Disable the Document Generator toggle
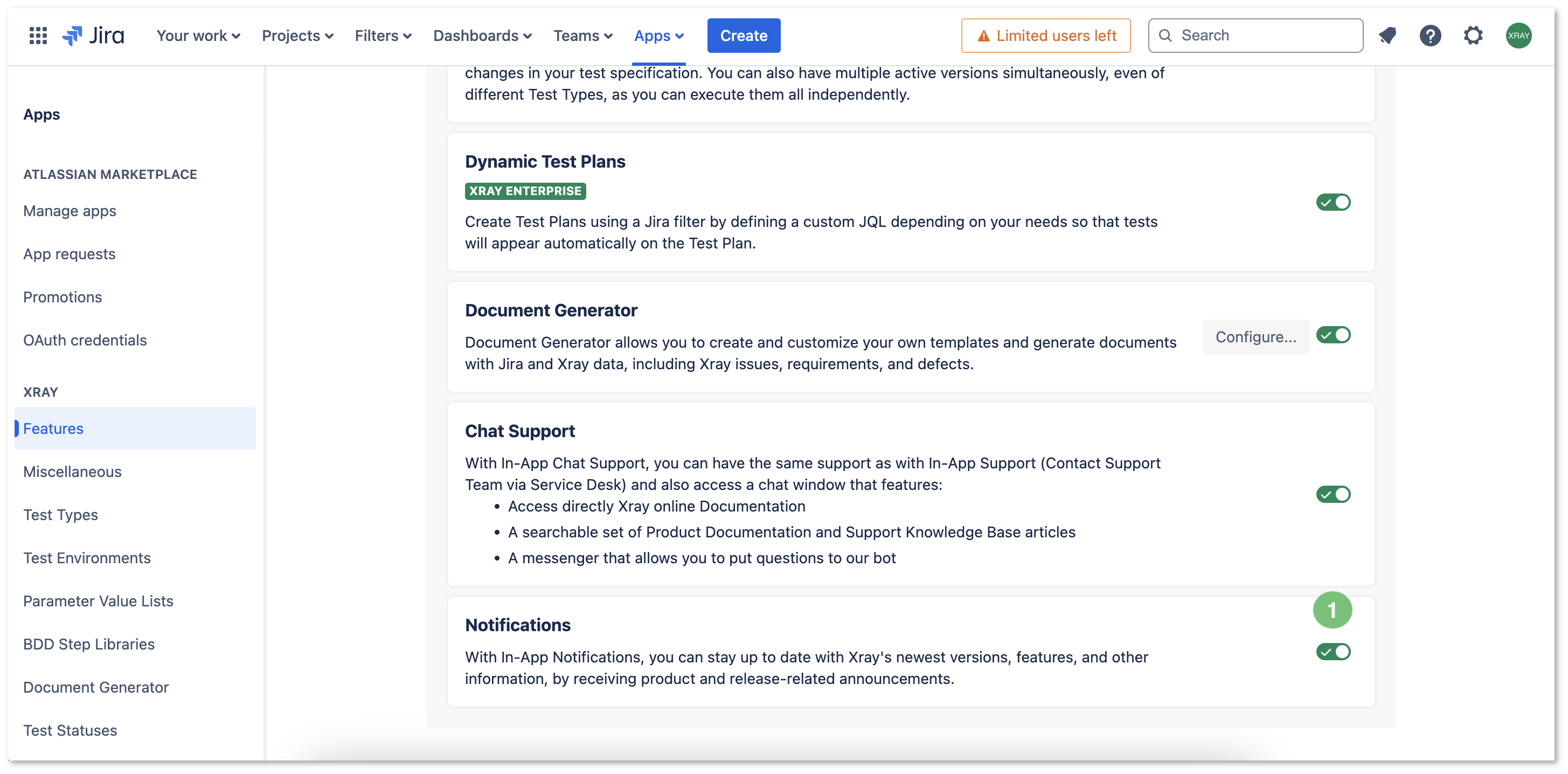This screenshot has height=774, width=1568. pyautogui.click(x=1333, y=335)
